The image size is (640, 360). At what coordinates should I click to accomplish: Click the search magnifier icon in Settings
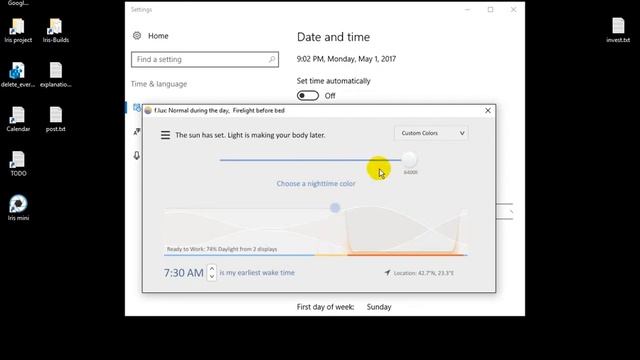(x=272, y=60)
